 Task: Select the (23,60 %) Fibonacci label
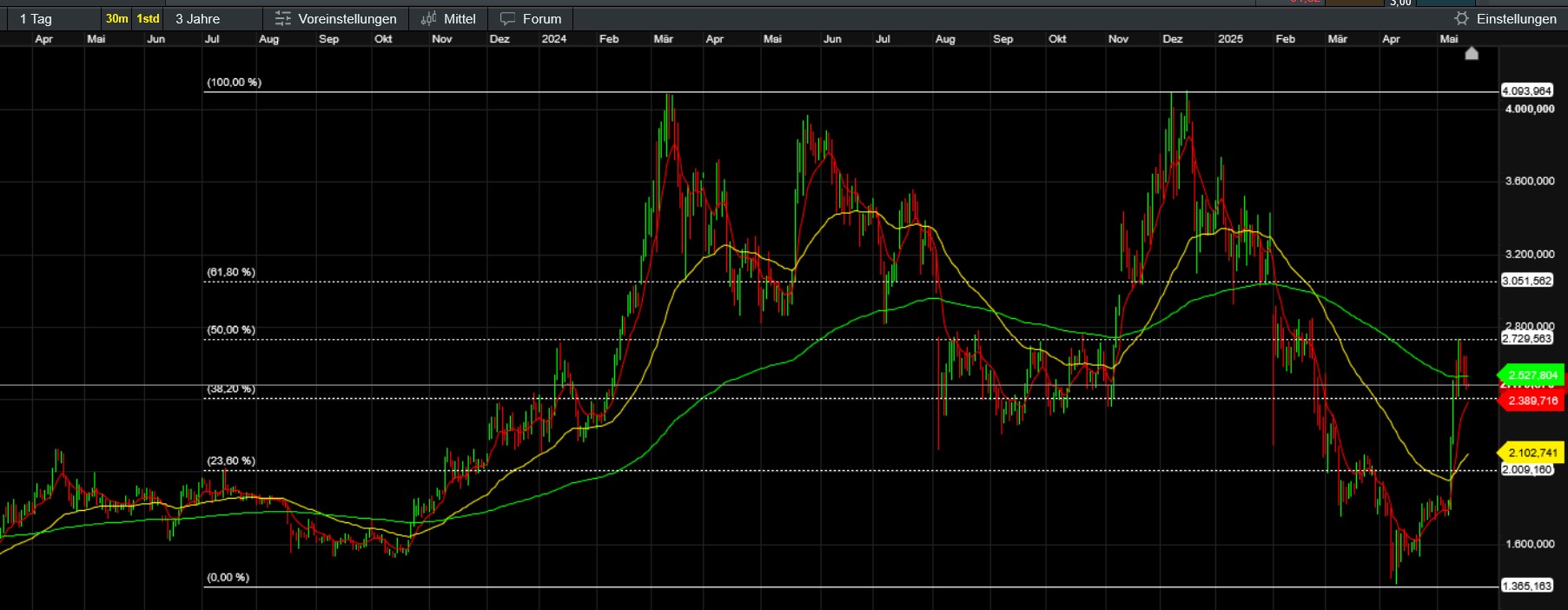[x=231, y=461]
